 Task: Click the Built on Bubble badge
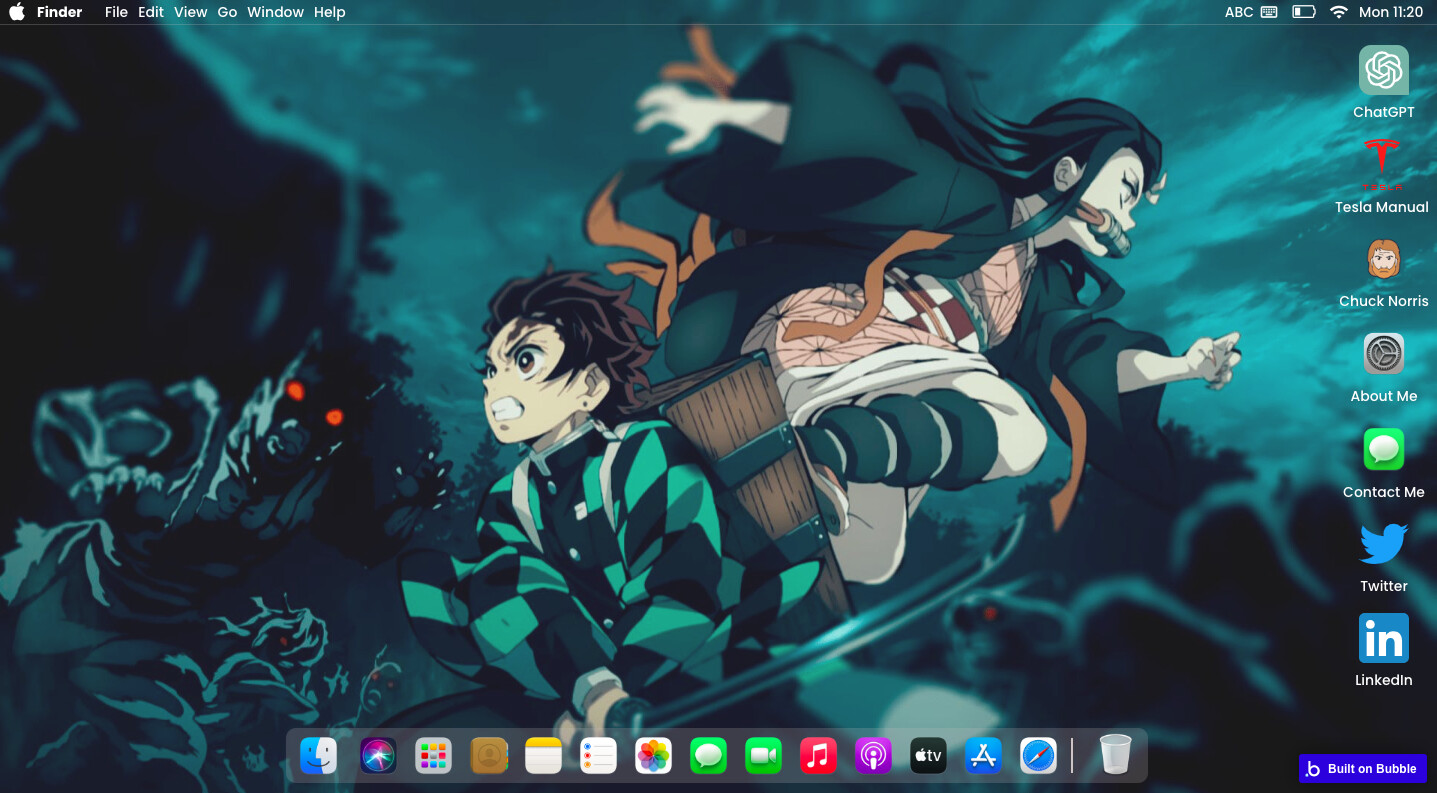(1363, 768)
